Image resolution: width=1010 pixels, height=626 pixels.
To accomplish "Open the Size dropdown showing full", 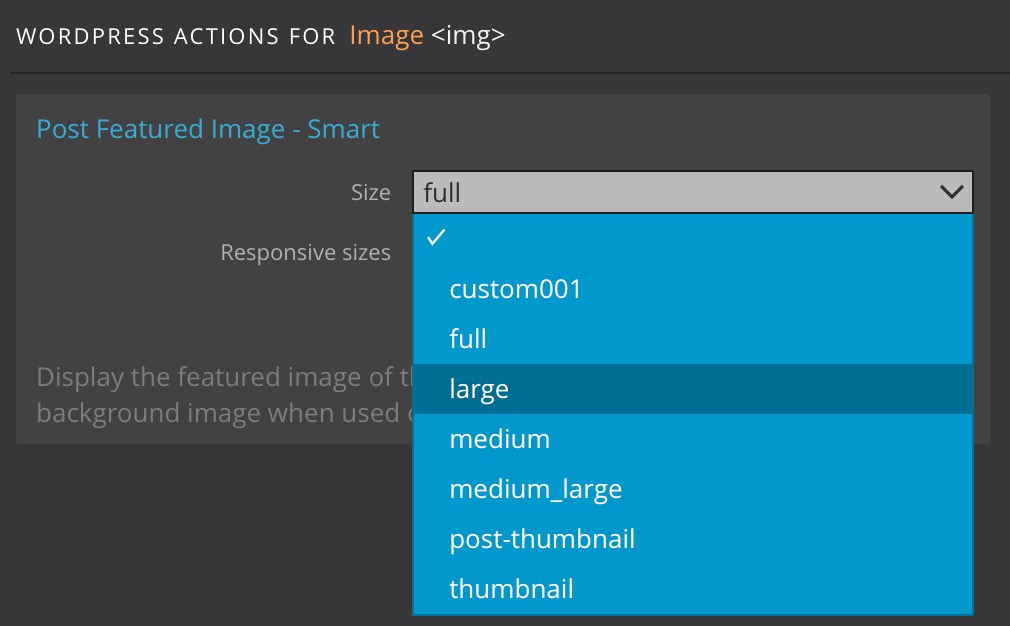I will point(692,192).
